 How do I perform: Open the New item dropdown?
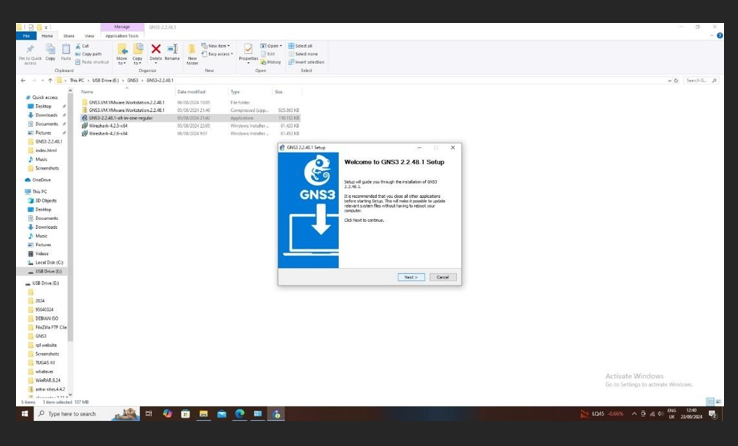[x=216, y=46]
